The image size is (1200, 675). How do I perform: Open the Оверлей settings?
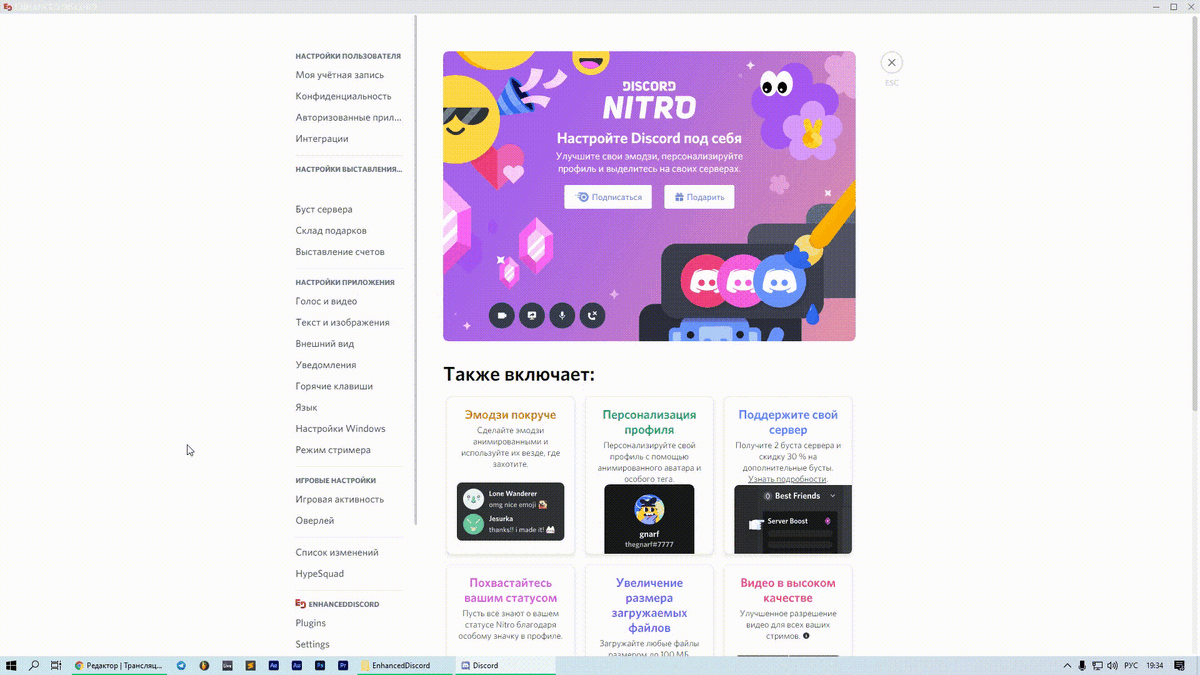point(315,521)
